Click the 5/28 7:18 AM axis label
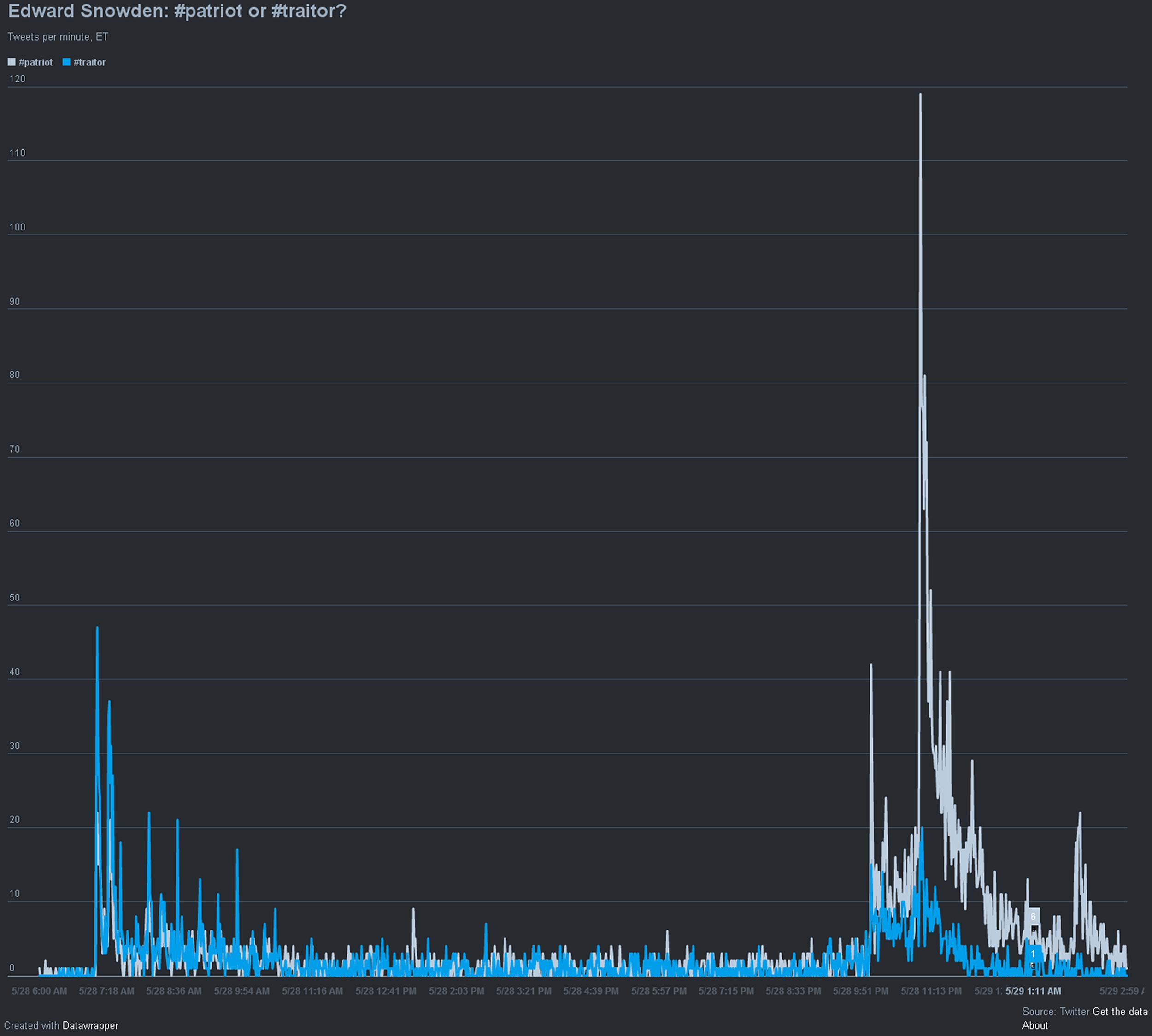 [x=106, y=990]
